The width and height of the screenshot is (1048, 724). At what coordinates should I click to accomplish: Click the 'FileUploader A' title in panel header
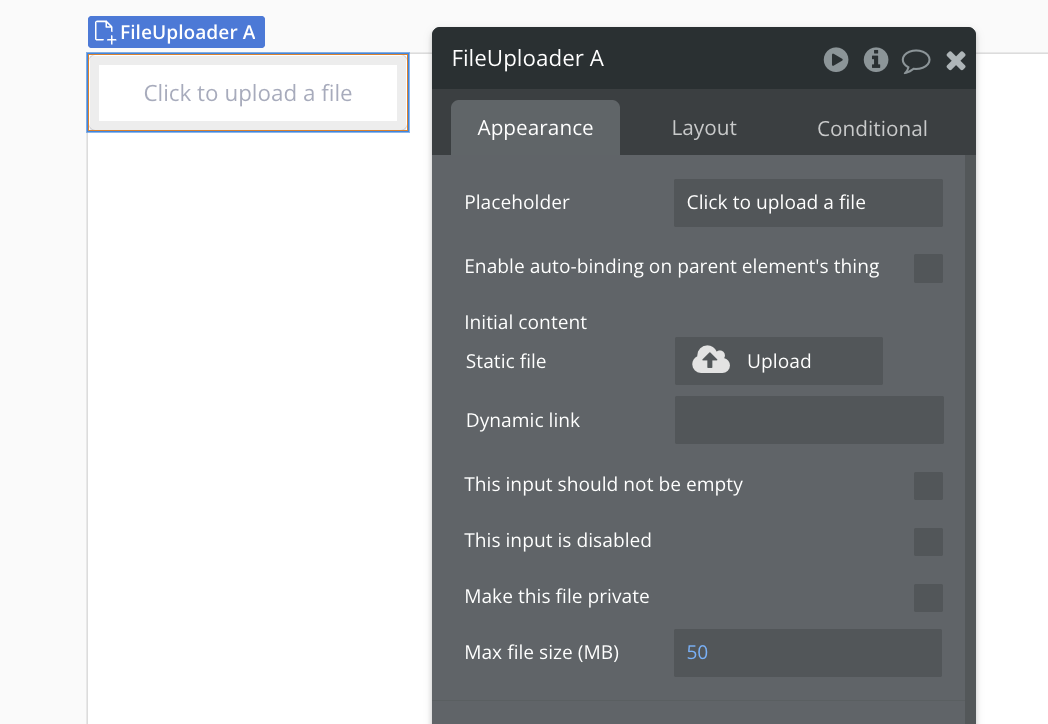click(x=528, y=59)
